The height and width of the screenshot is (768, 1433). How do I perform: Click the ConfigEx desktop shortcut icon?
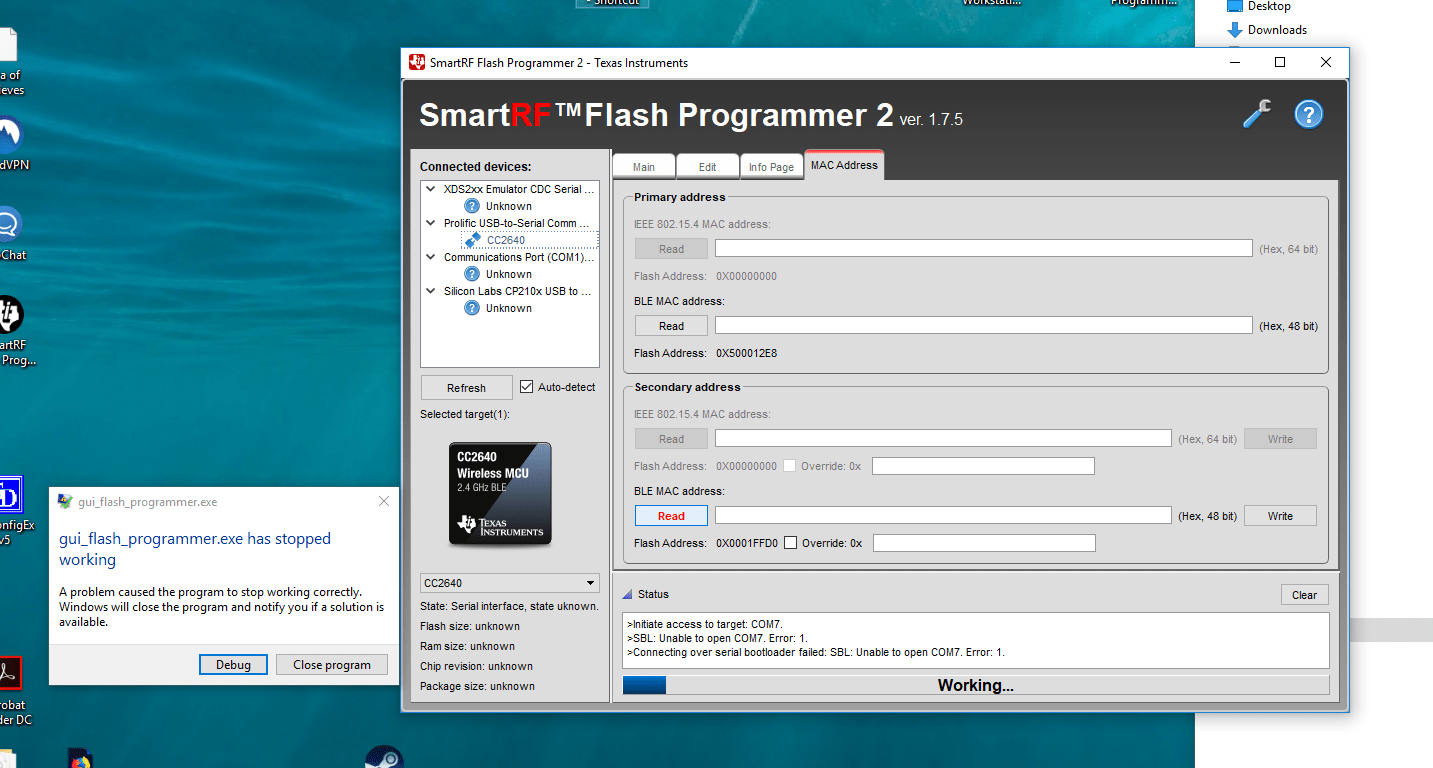point(9,496)
